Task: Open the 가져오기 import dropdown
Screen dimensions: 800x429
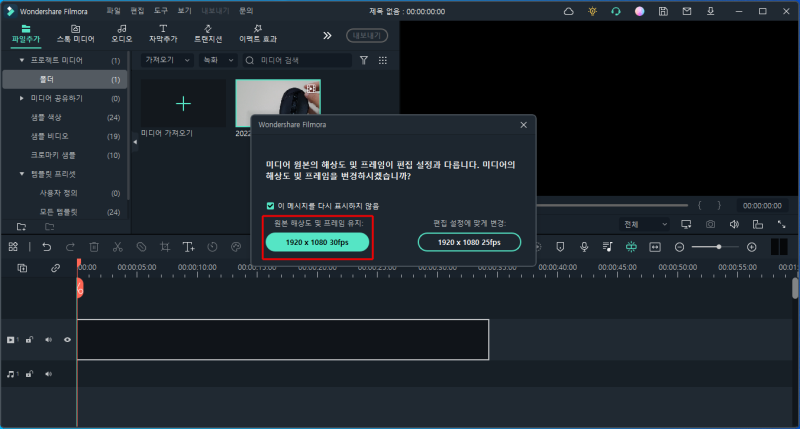Action: pyautogui.click(x=167, y=60)
